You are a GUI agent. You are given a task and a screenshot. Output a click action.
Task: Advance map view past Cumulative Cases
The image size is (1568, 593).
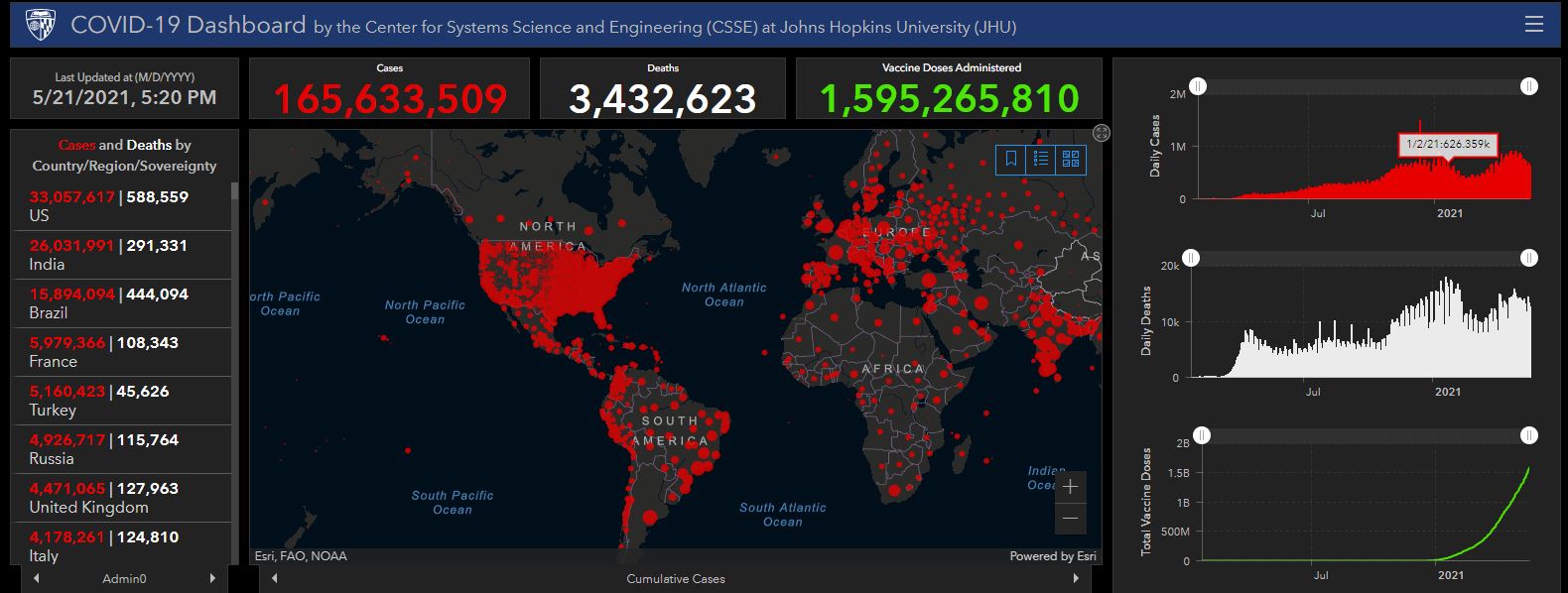coord(1076,578)
